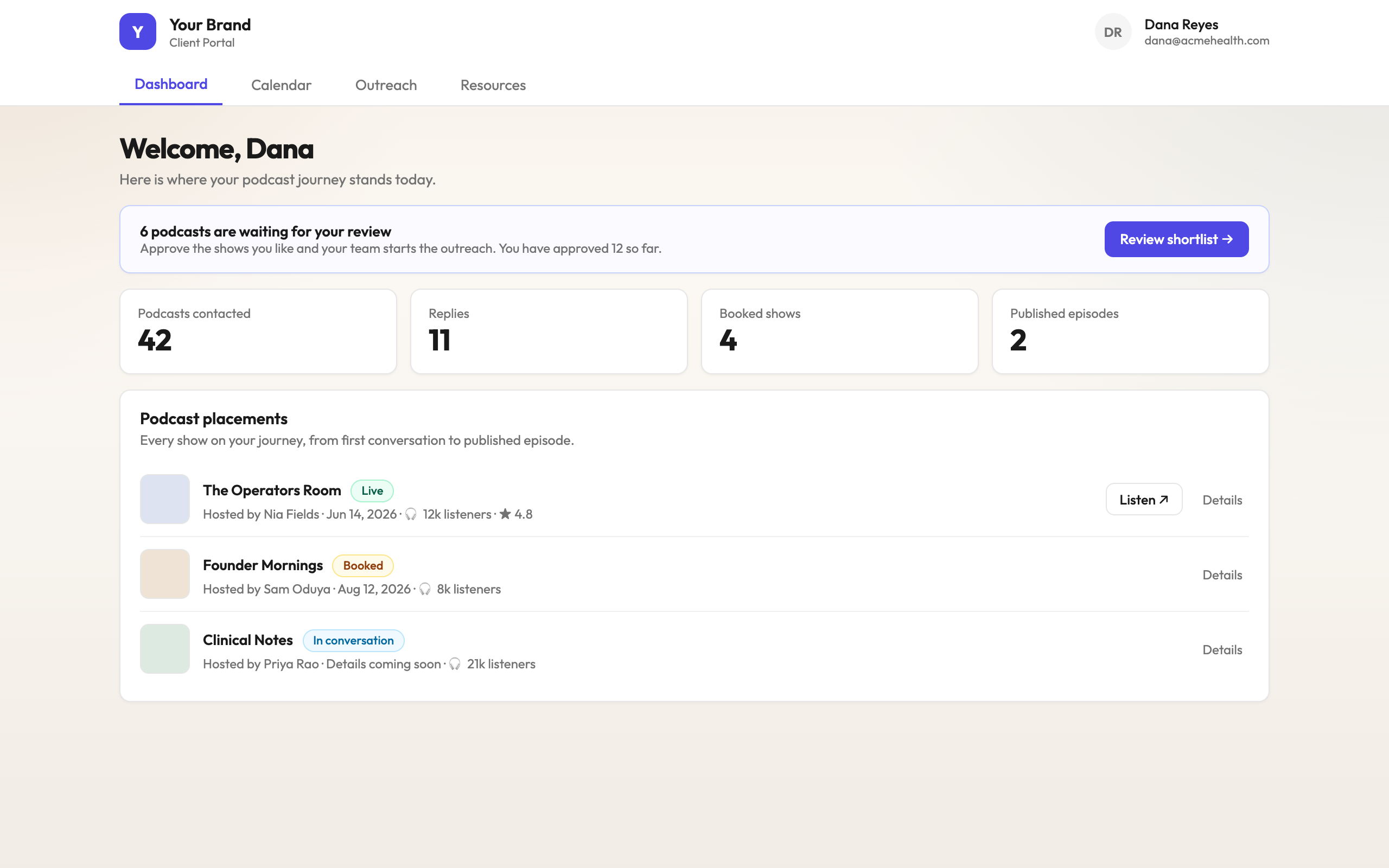Click headphones icon in The Operators Room row
The width and height of the screenshot is (1389, 868).
(x=411, y=514)
